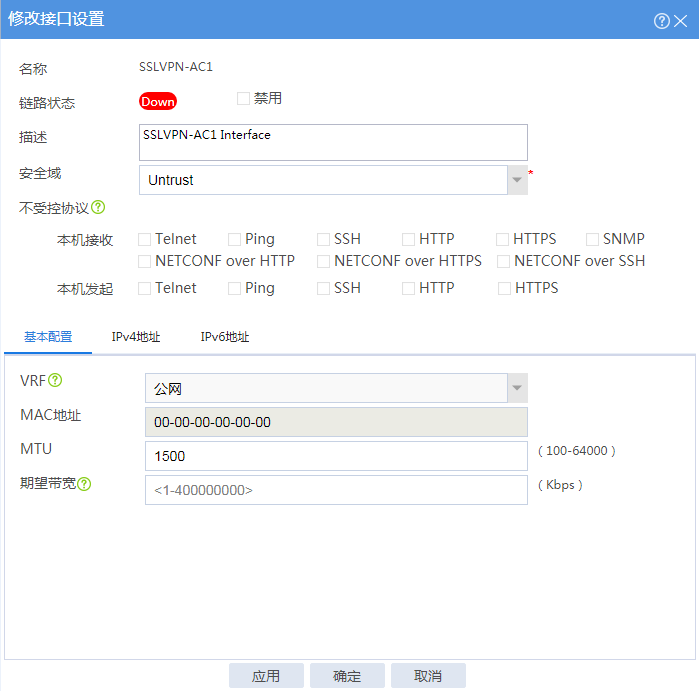Viewport: 699px width, 691px height.
Task: Toggle SSH checkbox in 本机接收 row
Action: click(x=324, y=239)
